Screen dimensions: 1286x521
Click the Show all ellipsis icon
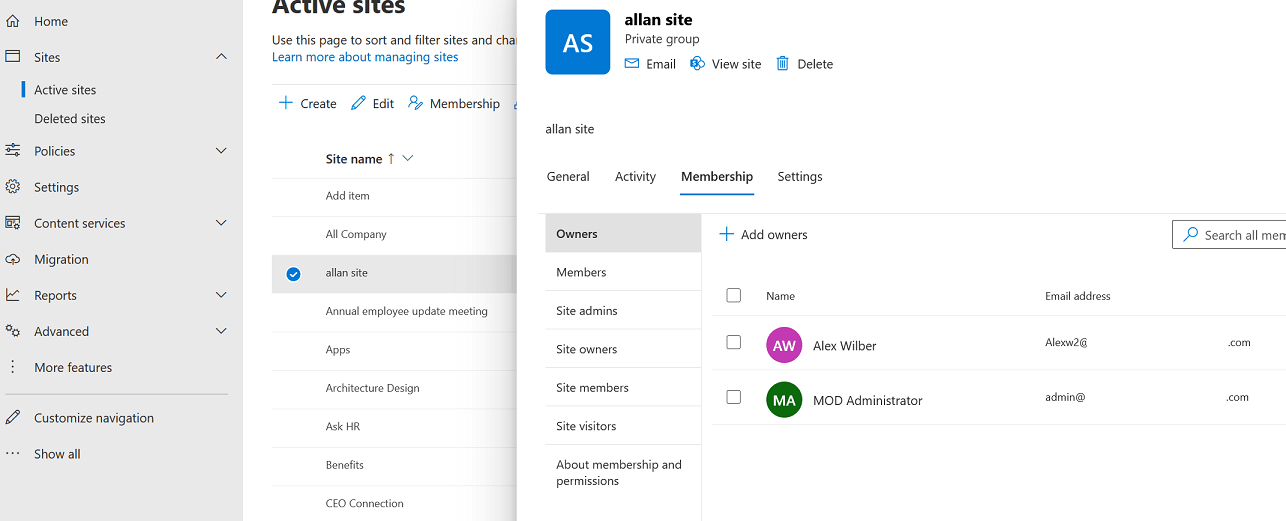[13, 453]
